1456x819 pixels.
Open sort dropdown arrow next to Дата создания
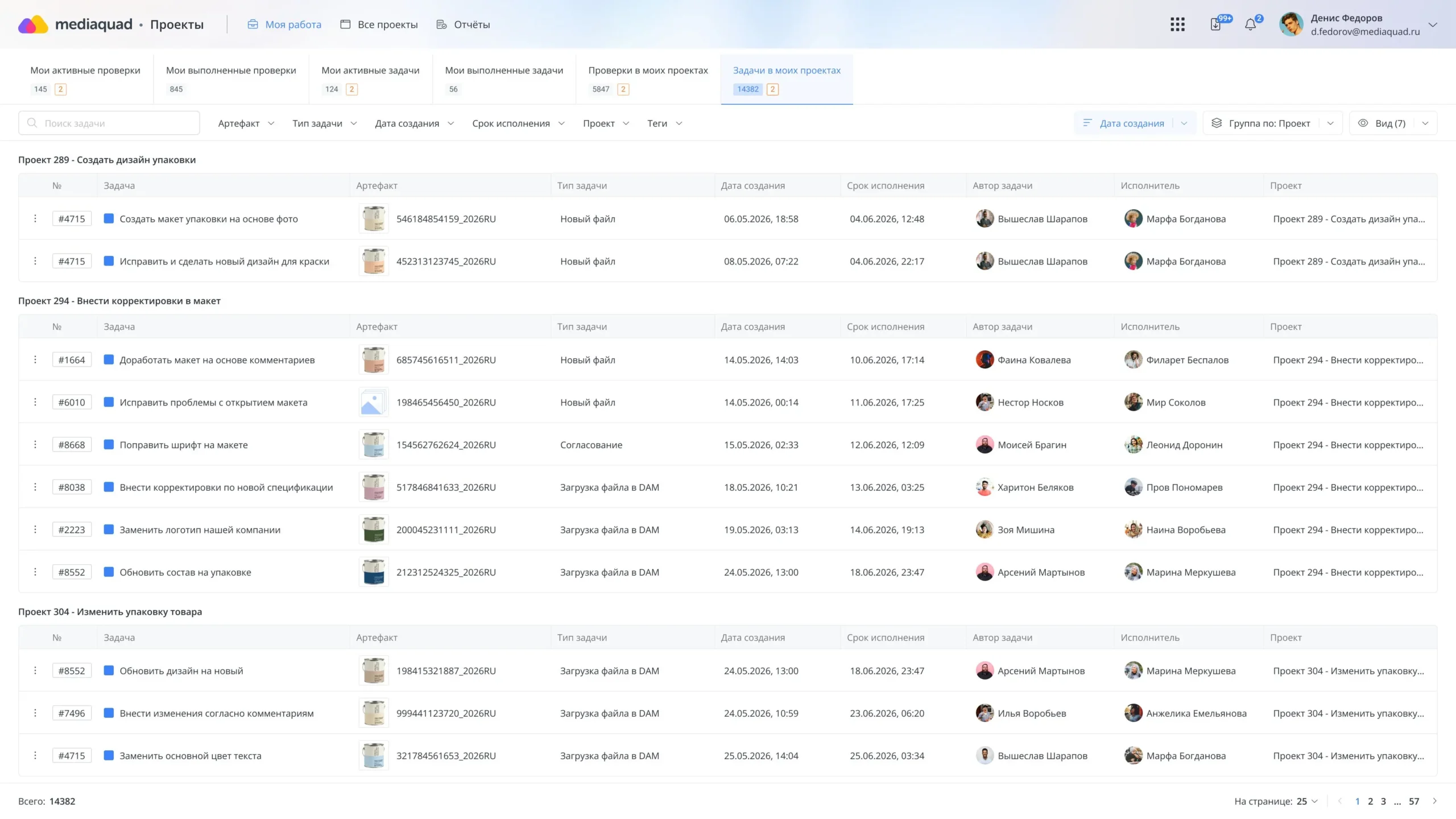pos(1184,123)
